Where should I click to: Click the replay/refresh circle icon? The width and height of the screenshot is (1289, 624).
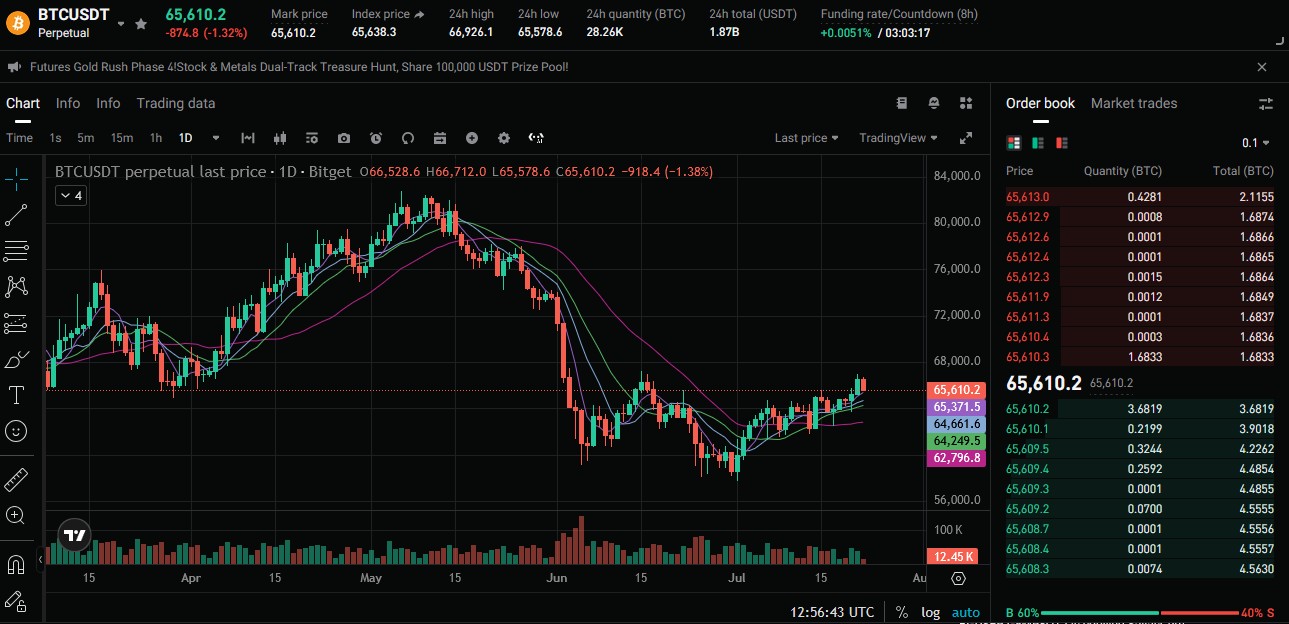[408, 138]
